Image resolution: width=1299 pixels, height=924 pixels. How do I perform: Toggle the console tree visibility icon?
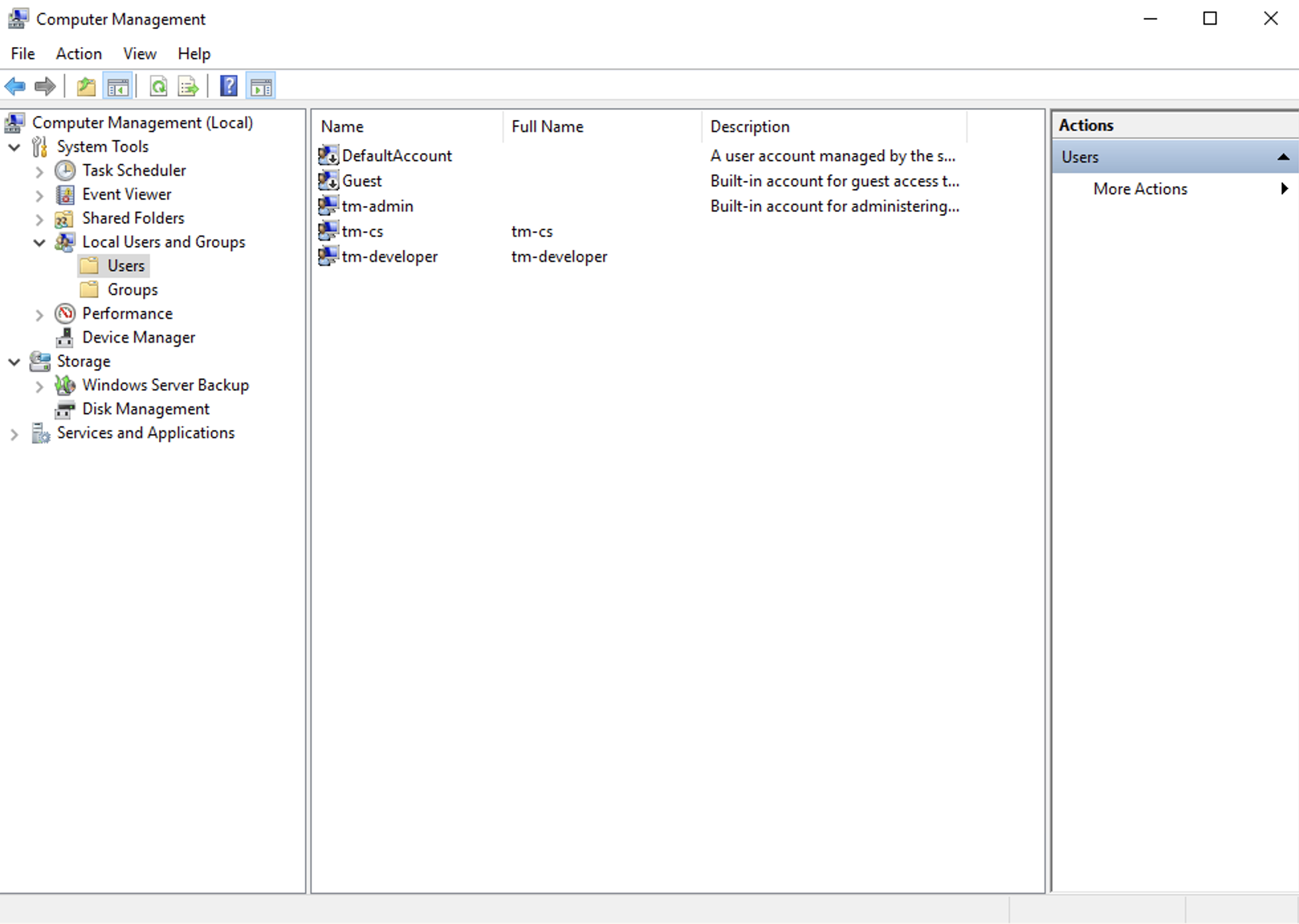click(x=118, y=86)
